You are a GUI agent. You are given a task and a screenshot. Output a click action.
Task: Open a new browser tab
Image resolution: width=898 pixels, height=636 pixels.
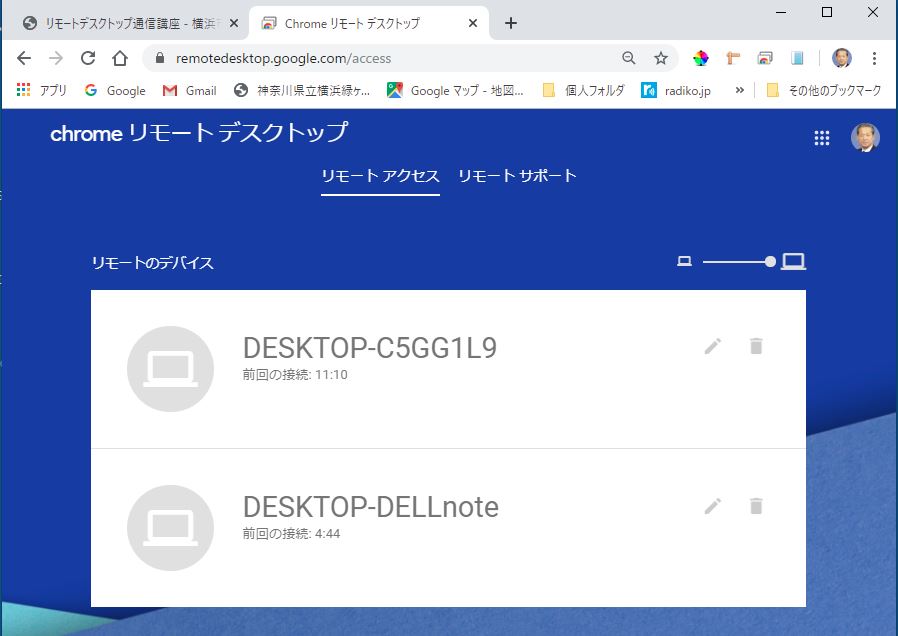click(511, 23)
